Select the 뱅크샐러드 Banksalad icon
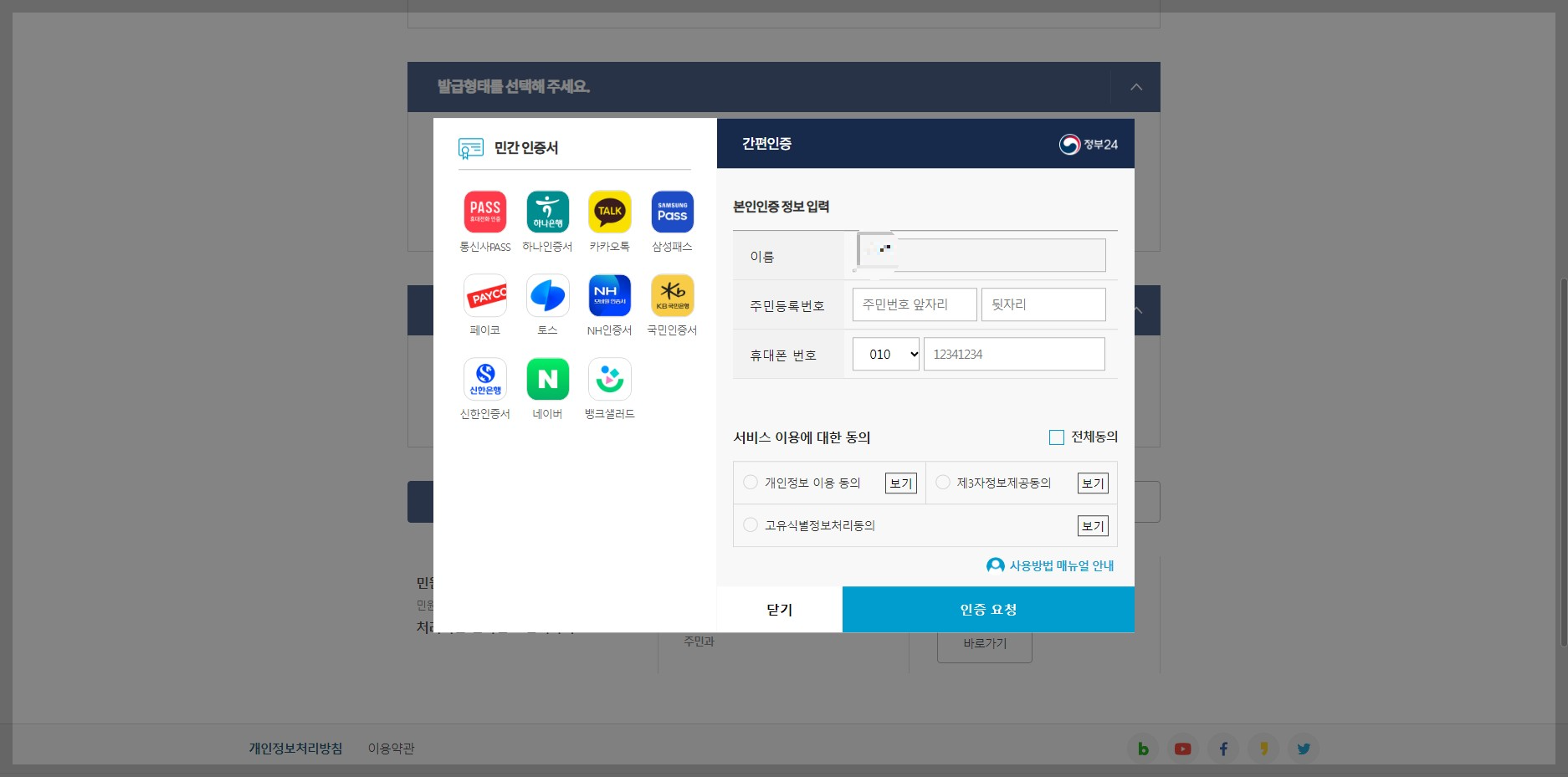Image resolution: width=1568 pixels, height=777 pixels. (x=610, y=379)
